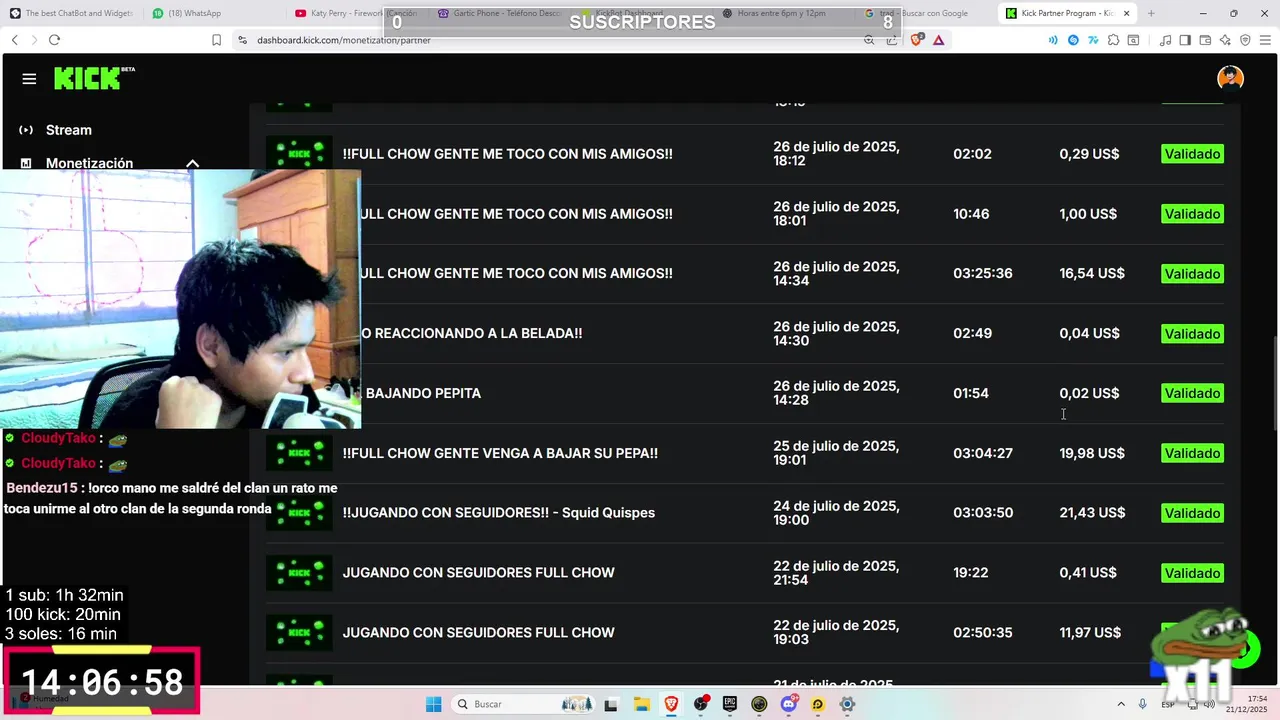Click Validado badge for the 0,29 US$ row

[1192, 154]
